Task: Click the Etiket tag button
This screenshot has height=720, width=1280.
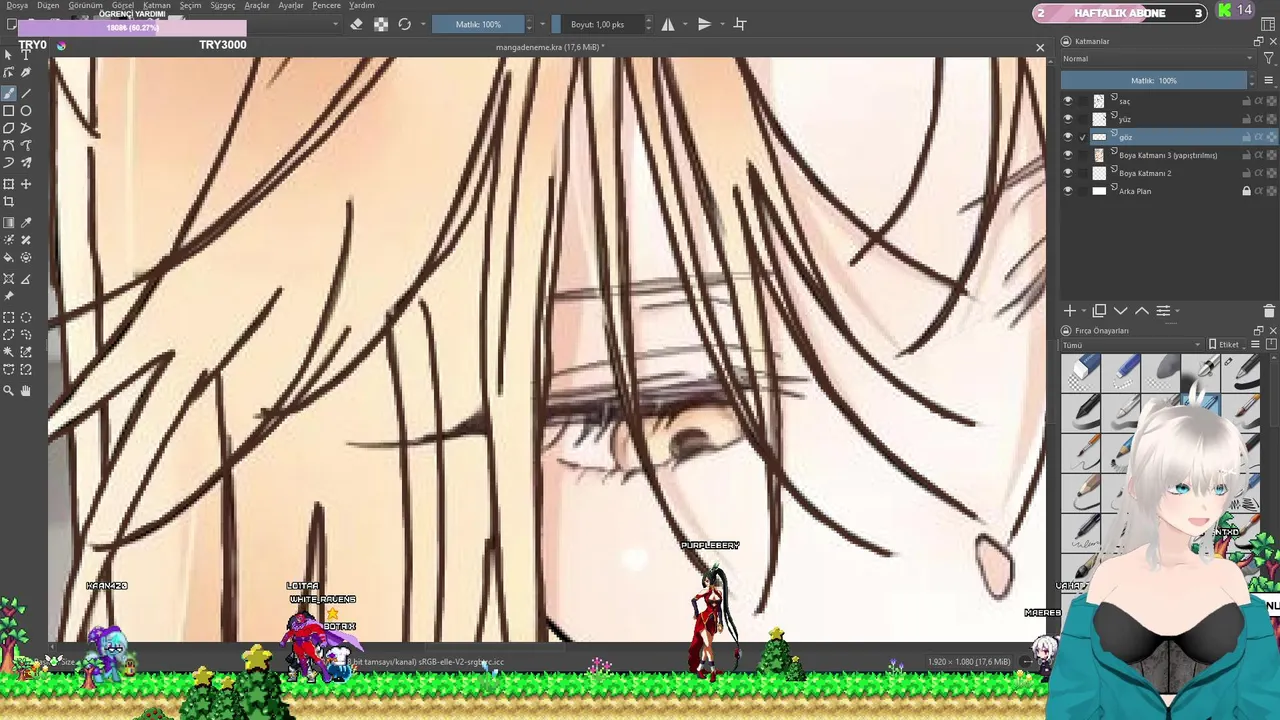Action: (1224, 345)
